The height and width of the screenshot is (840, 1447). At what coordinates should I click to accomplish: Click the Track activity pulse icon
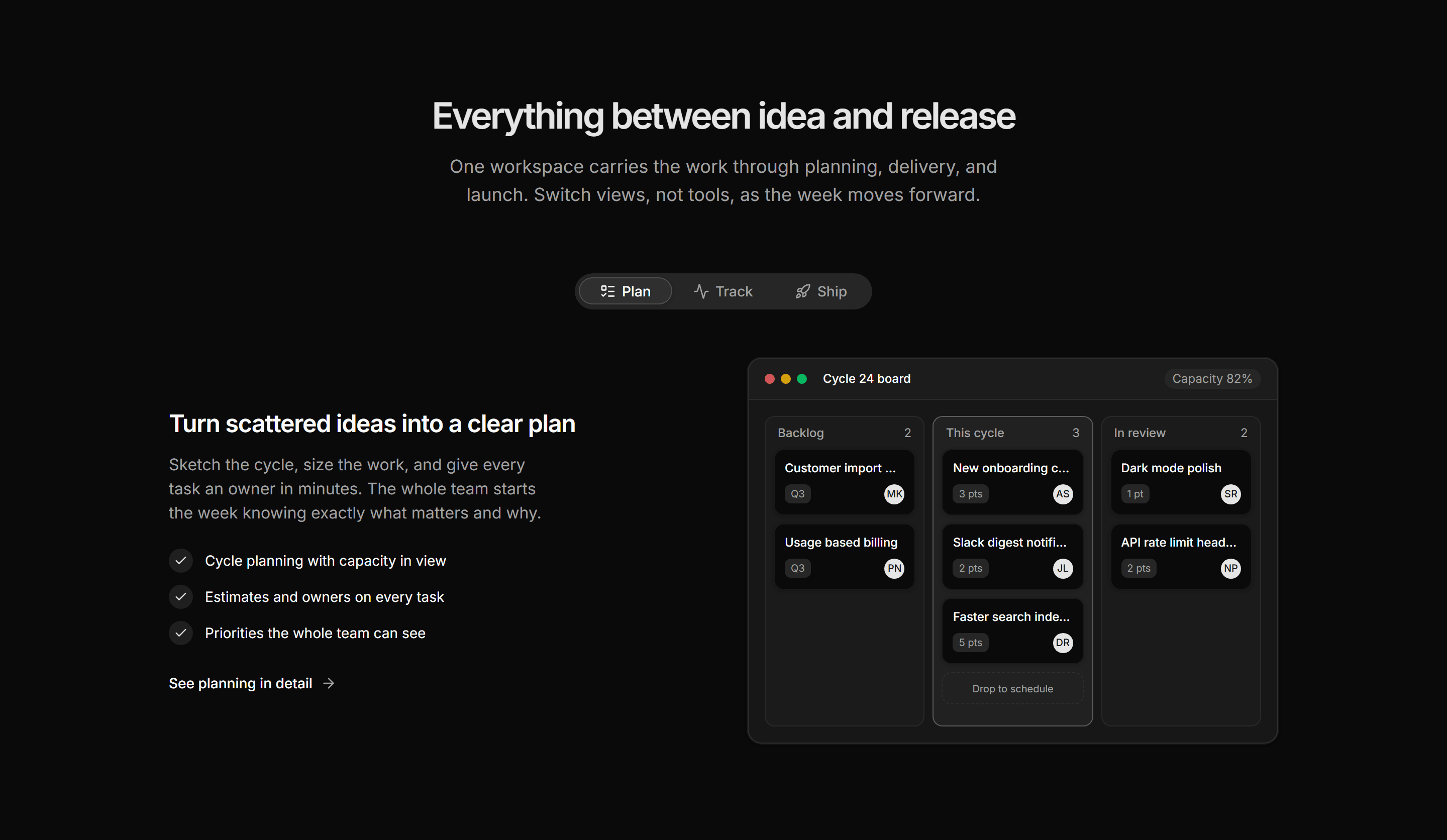pyautogui.click(x=701, y=291)
